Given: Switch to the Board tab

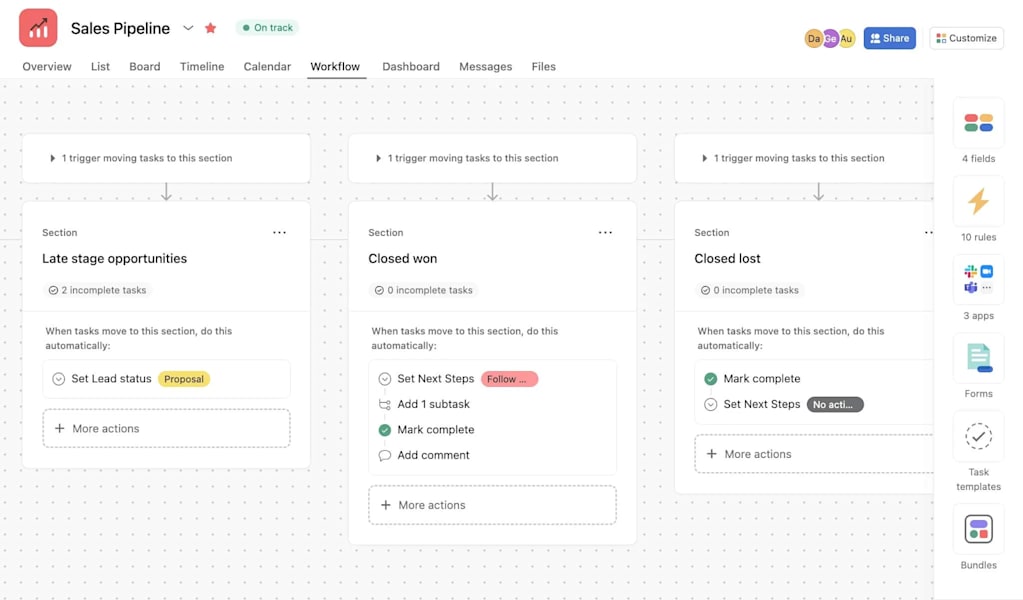Looking at the screenshot, I should point(145,67).
